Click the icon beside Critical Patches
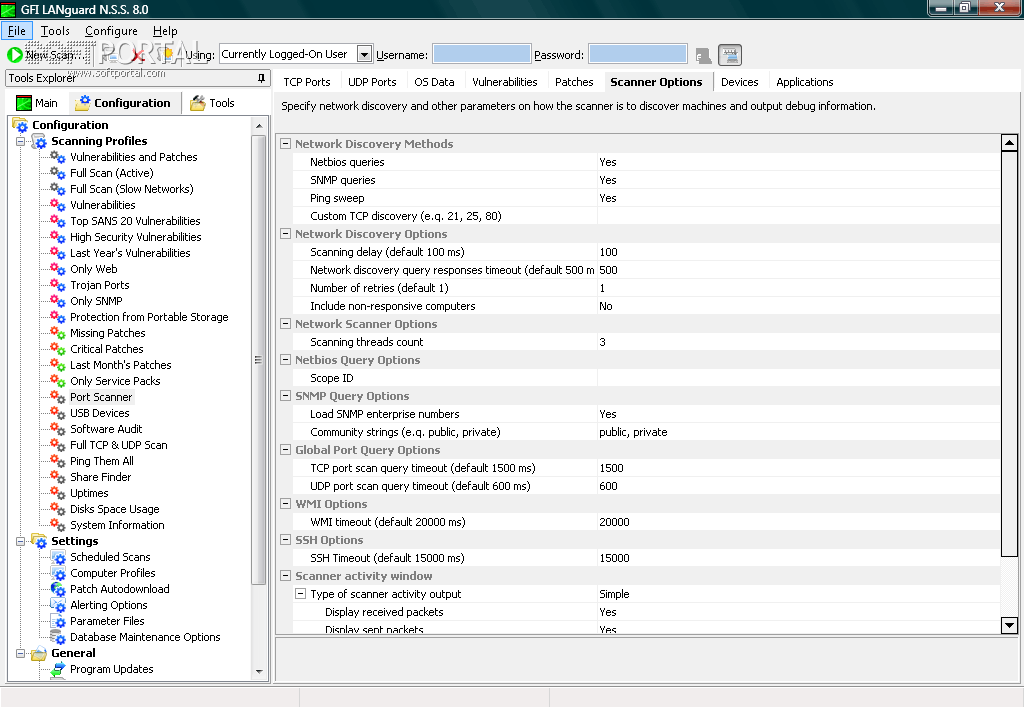 [58, 349]
